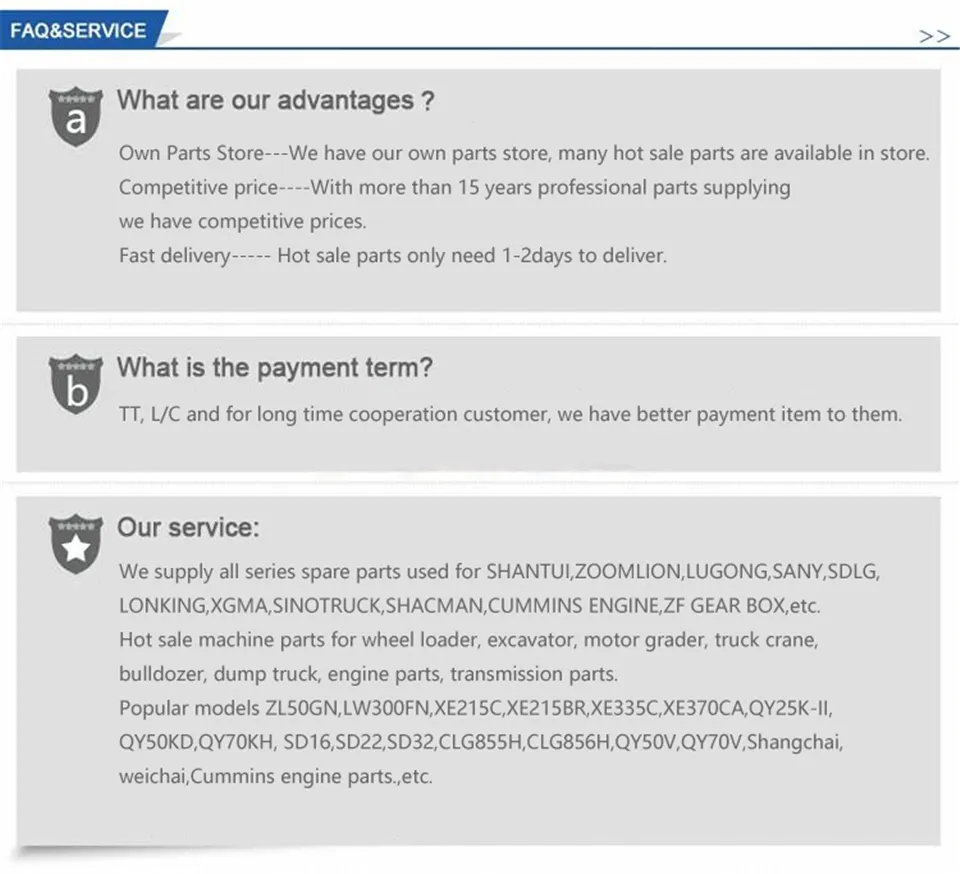
Task: Click the shield badge lettered 'a'
Action: point(75,116)
